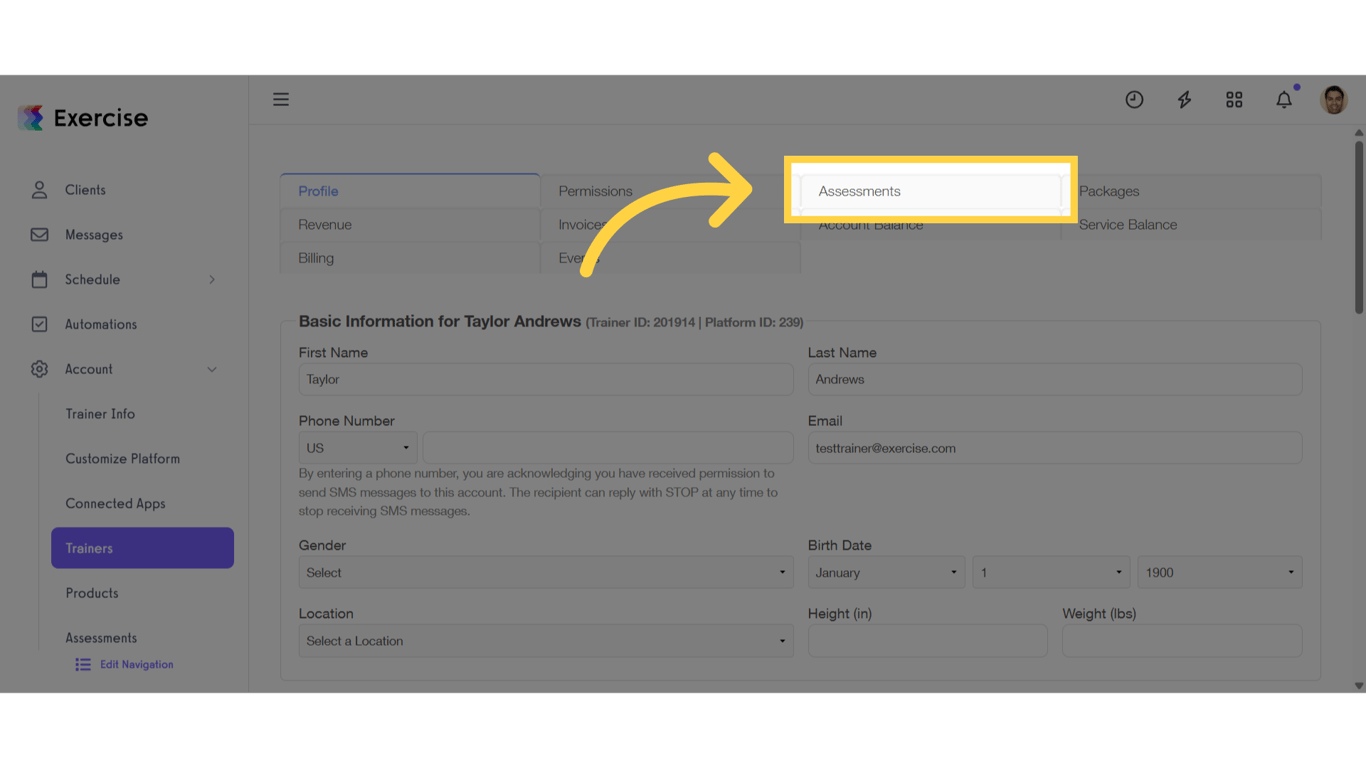Click the hamburger menu to collapse sidebar
Viewport: 1366px width, 768px height.
(x=281, y=99)
